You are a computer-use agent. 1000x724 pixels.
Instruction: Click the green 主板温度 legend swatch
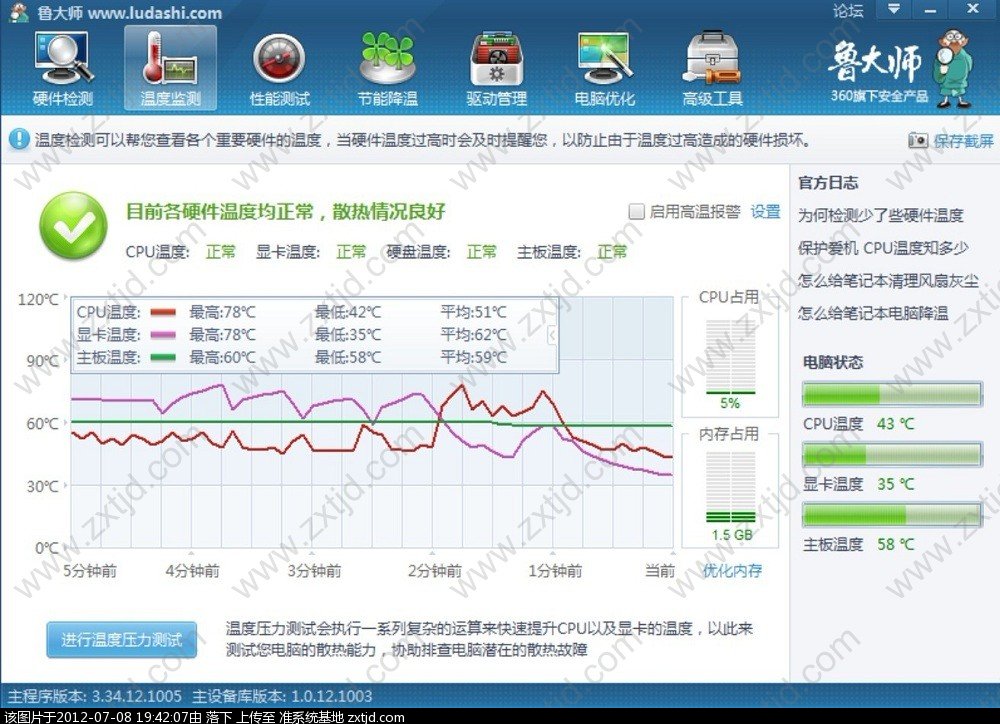pos(163,357)
